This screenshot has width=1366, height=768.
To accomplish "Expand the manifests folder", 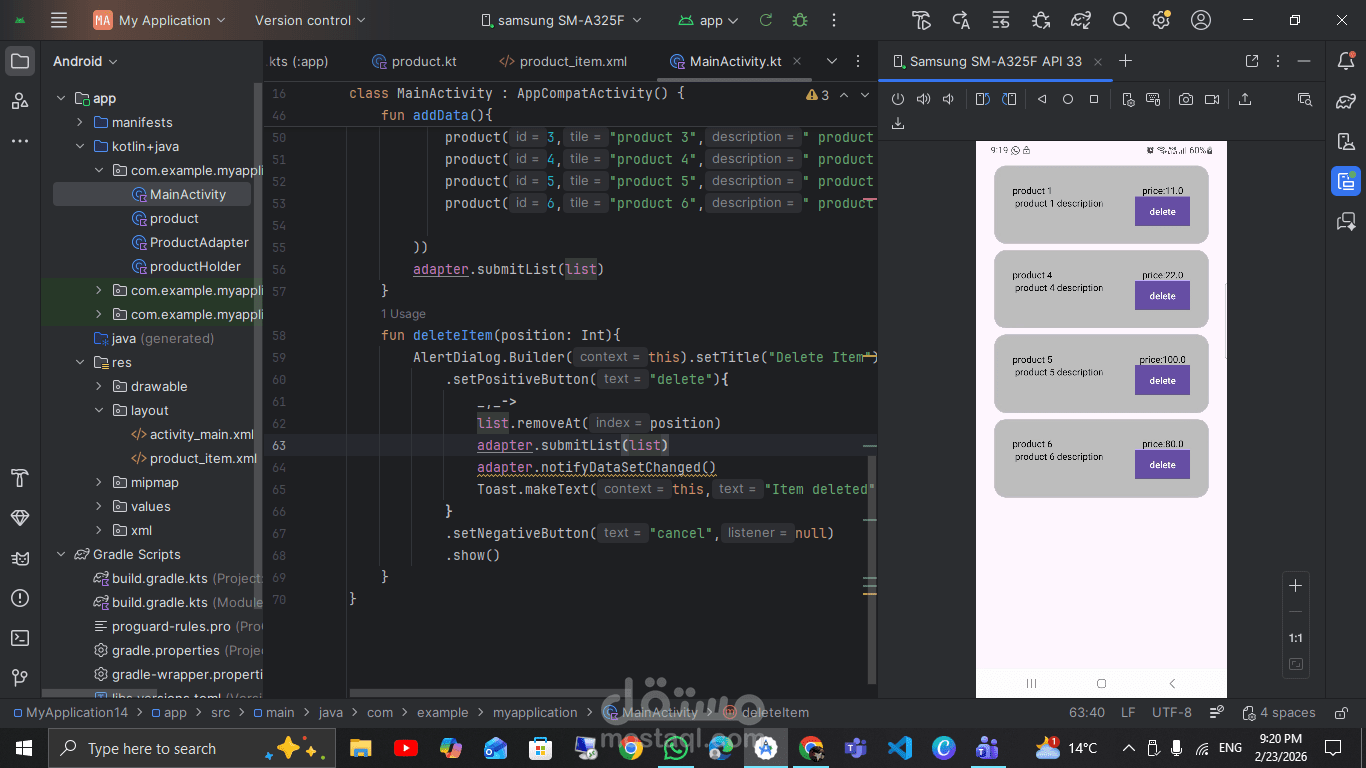I will pos(77,122).
